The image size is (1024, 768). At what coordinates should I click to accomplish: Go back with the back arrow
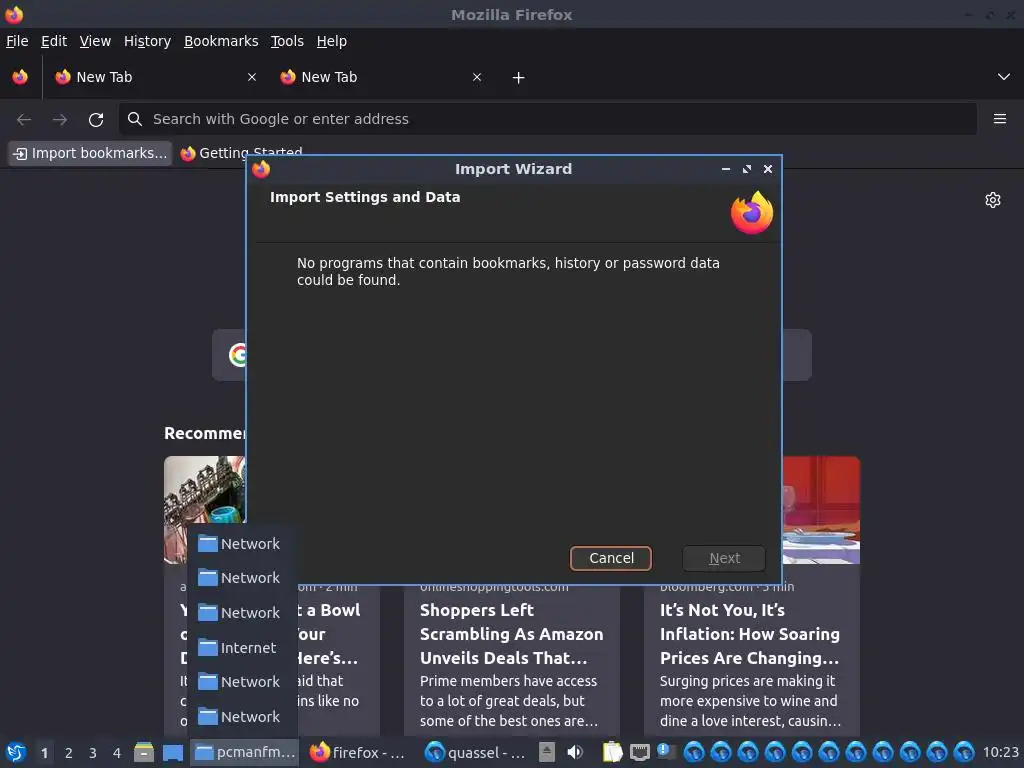24,119
